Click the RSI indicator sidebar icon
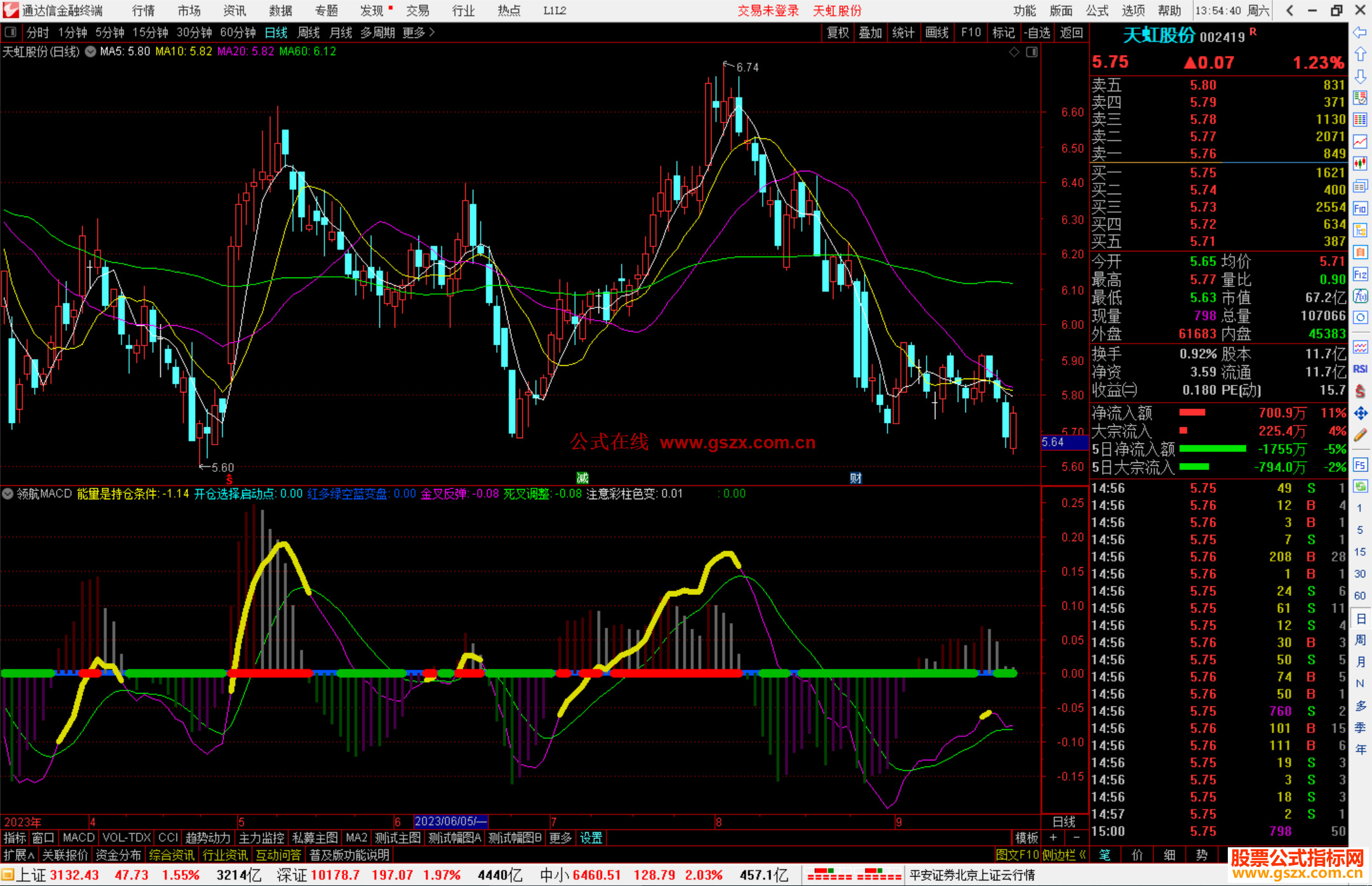 (1360, 369)
